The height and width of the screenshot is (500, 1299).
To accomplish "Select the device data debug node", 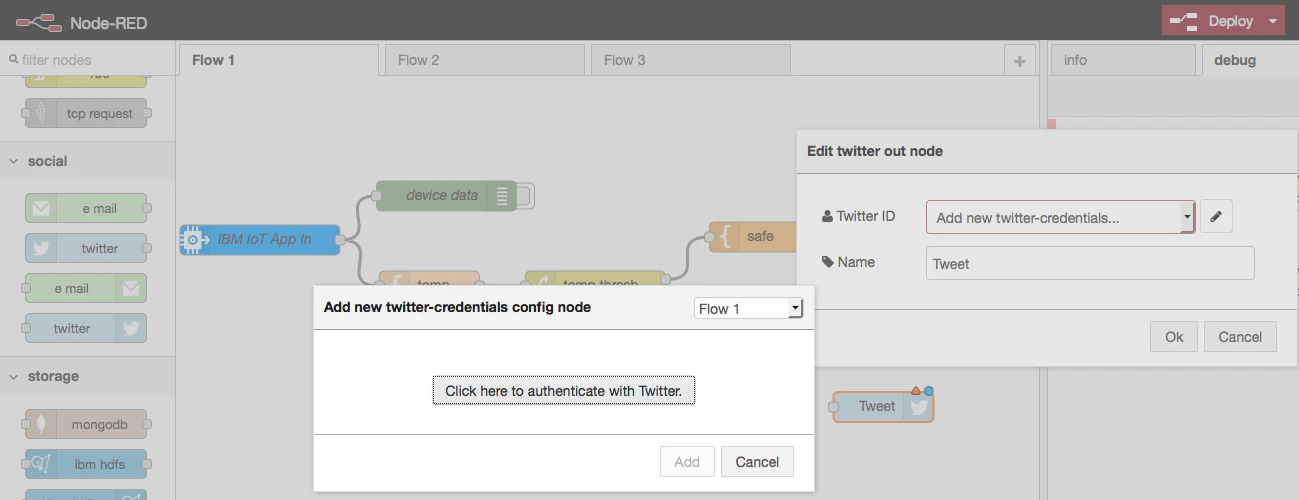I will coord(446,195).
